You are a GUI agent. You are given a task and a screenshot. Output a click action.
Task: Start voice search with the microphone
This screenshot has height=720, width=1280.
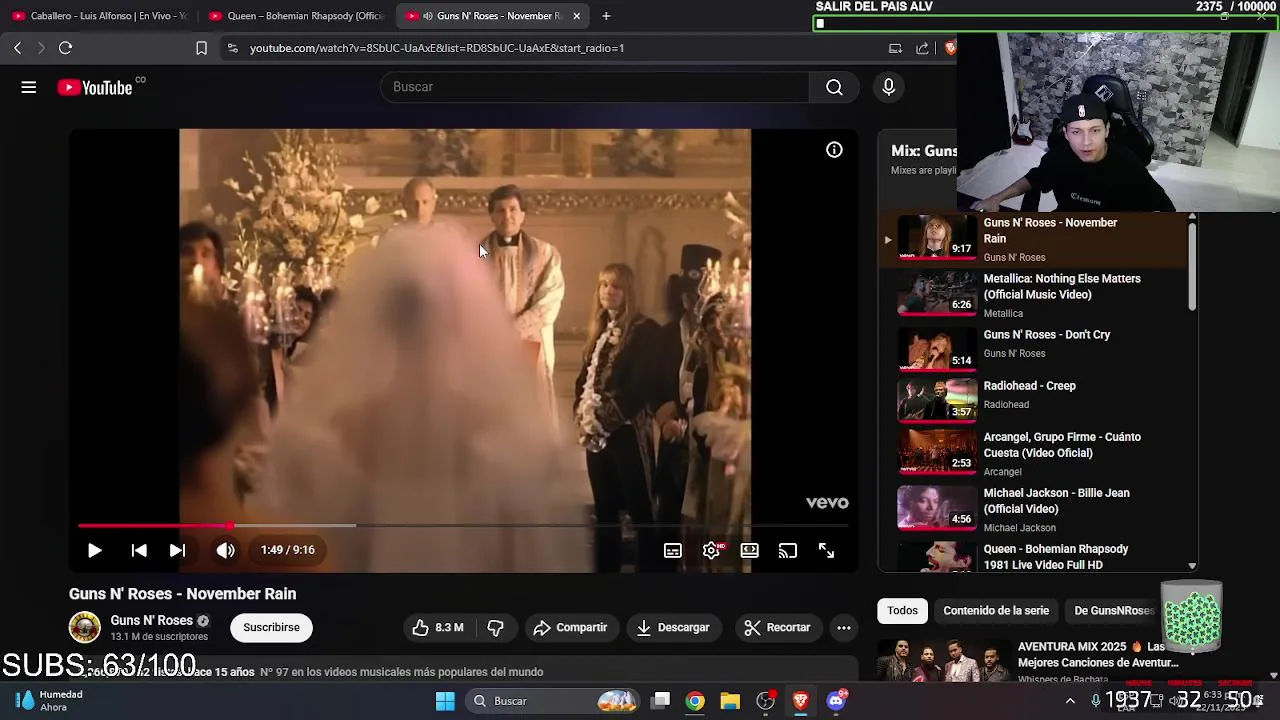(x=888, y=87)
